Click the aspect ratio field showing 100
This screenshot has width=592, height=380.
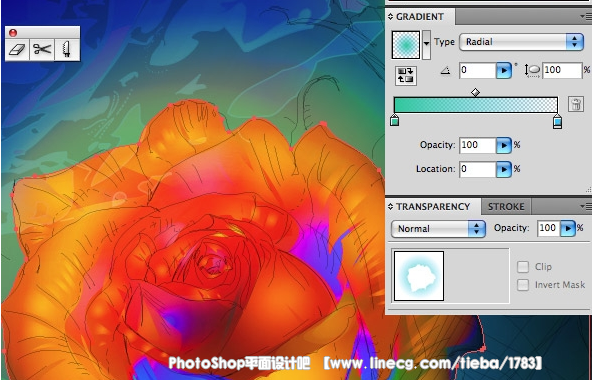(x=562, y=70)
